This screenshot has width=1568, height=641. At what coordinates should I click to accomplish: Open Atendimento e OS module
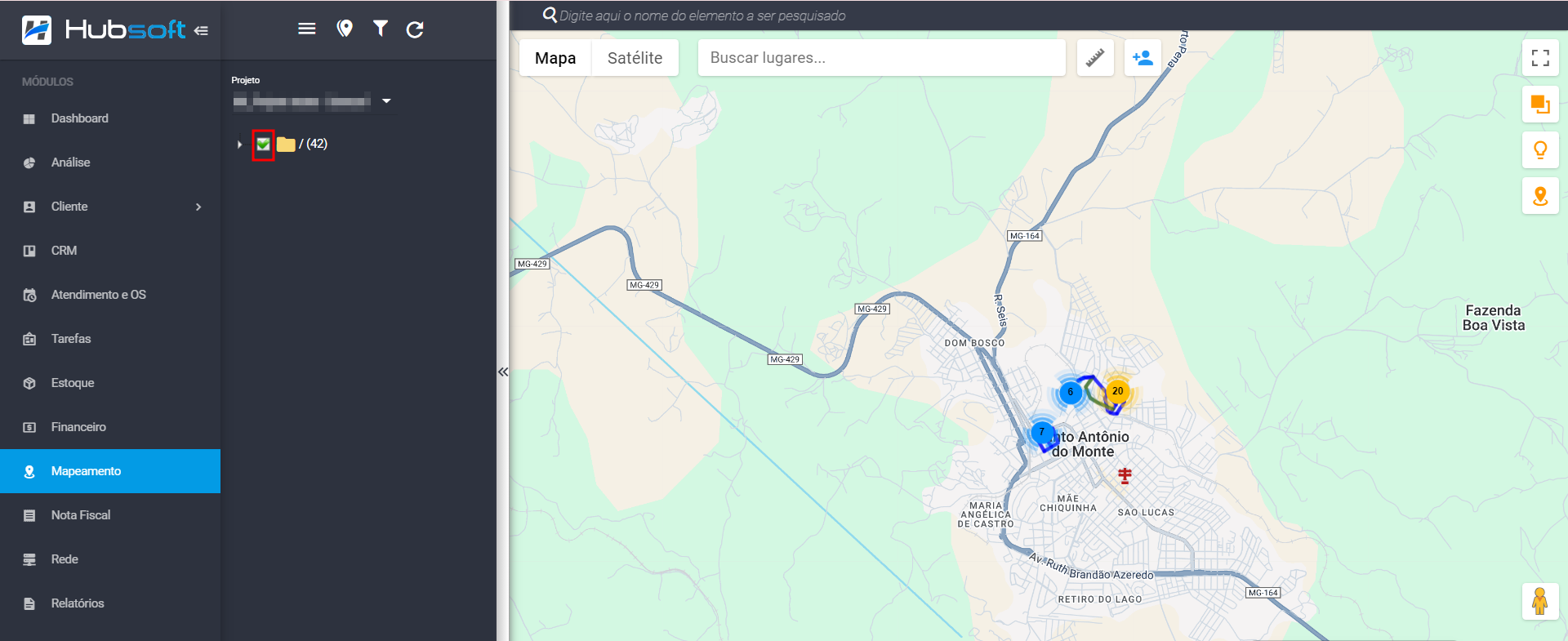click(x=110, y=295)
